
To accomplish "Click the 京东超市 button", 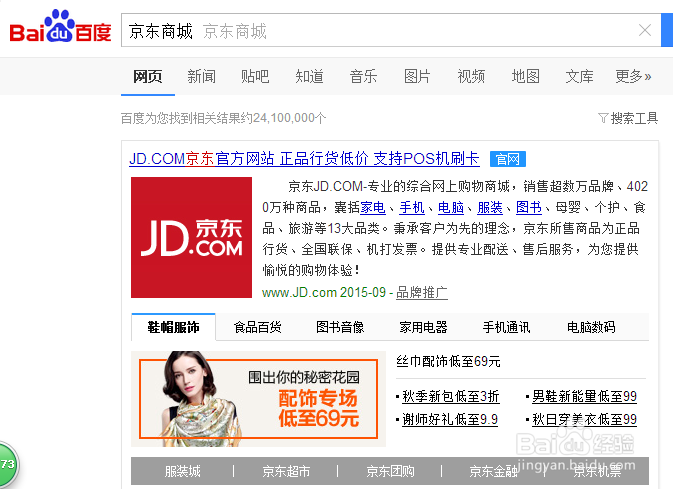I will (286, 471).
